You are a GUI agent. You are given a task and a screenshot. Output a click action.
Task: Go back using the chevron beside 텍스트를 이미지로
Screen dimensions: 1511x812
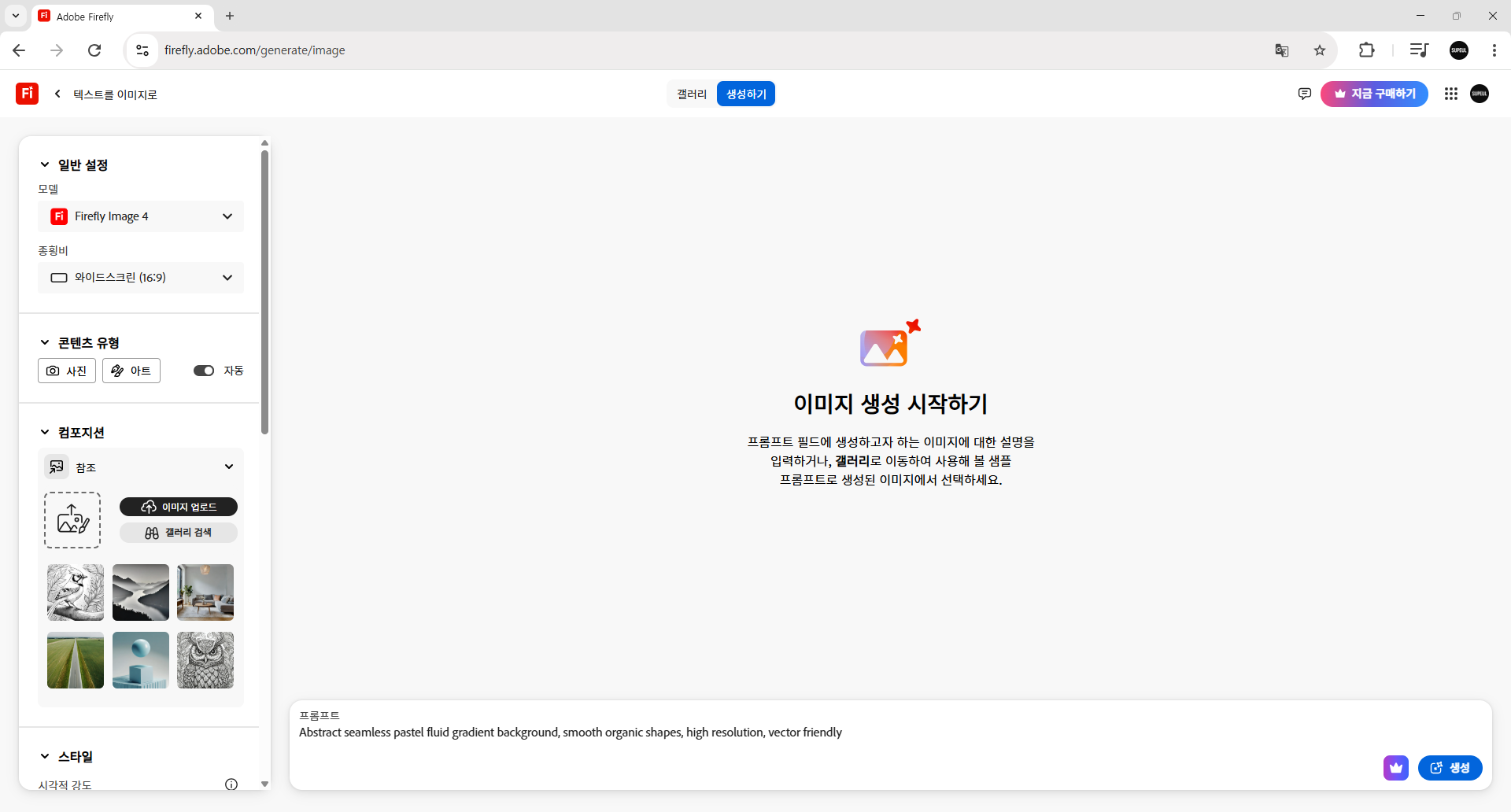57,94
